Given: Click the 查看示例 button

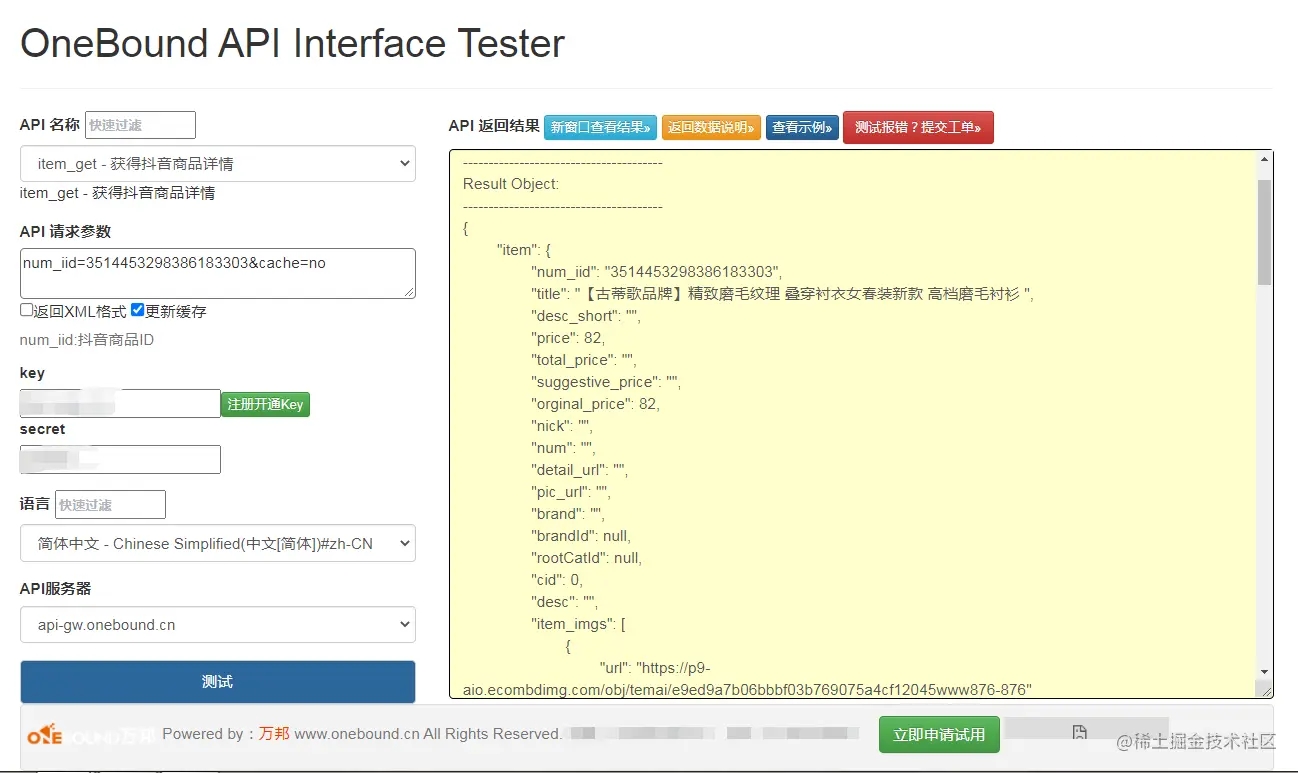Looking at the screenshot, I should click(x=802, y=128).
